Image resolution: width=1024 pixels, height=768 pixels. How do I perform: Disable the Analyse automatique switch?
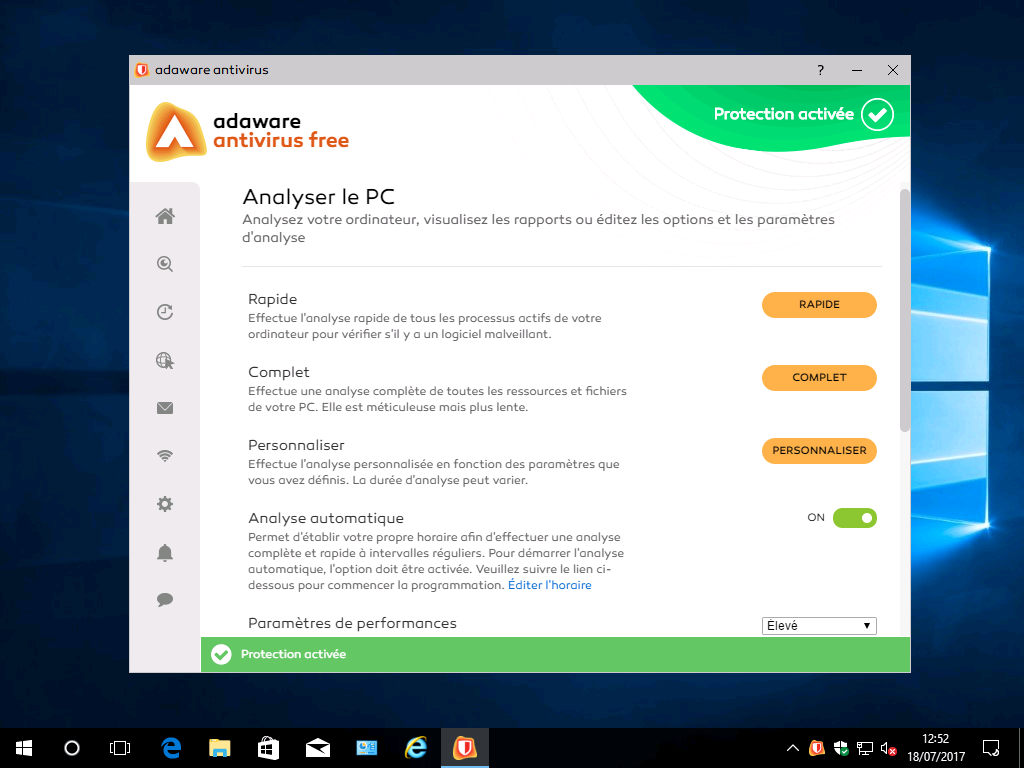(x=855, y=518)
